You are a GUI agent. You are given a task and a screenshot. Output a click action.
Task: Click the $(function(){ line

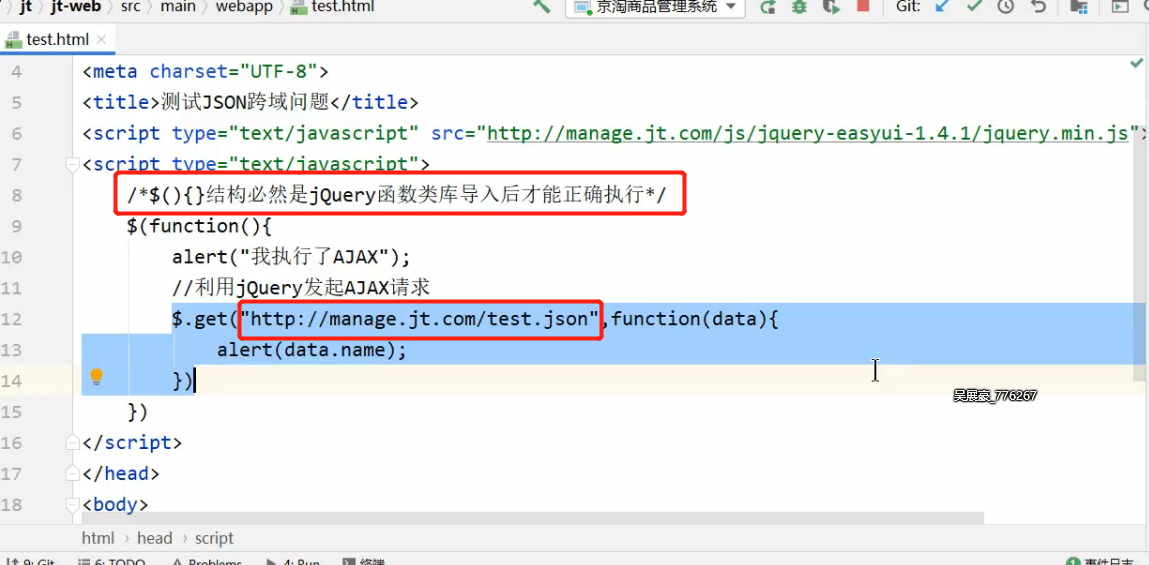pos(199,226)
